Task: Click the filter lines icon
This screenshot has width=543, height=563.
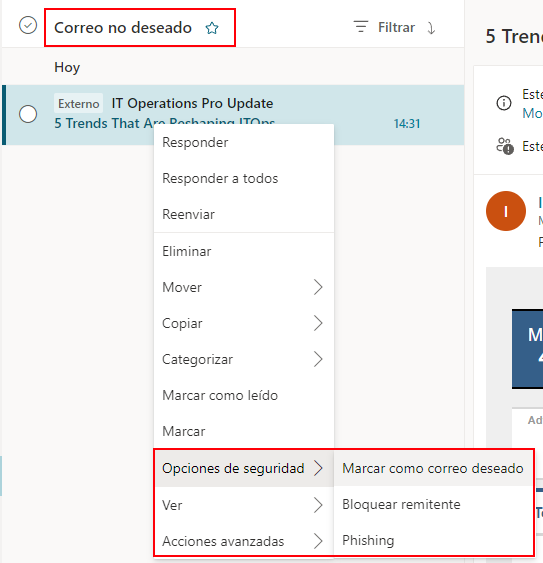Action: 361,27
